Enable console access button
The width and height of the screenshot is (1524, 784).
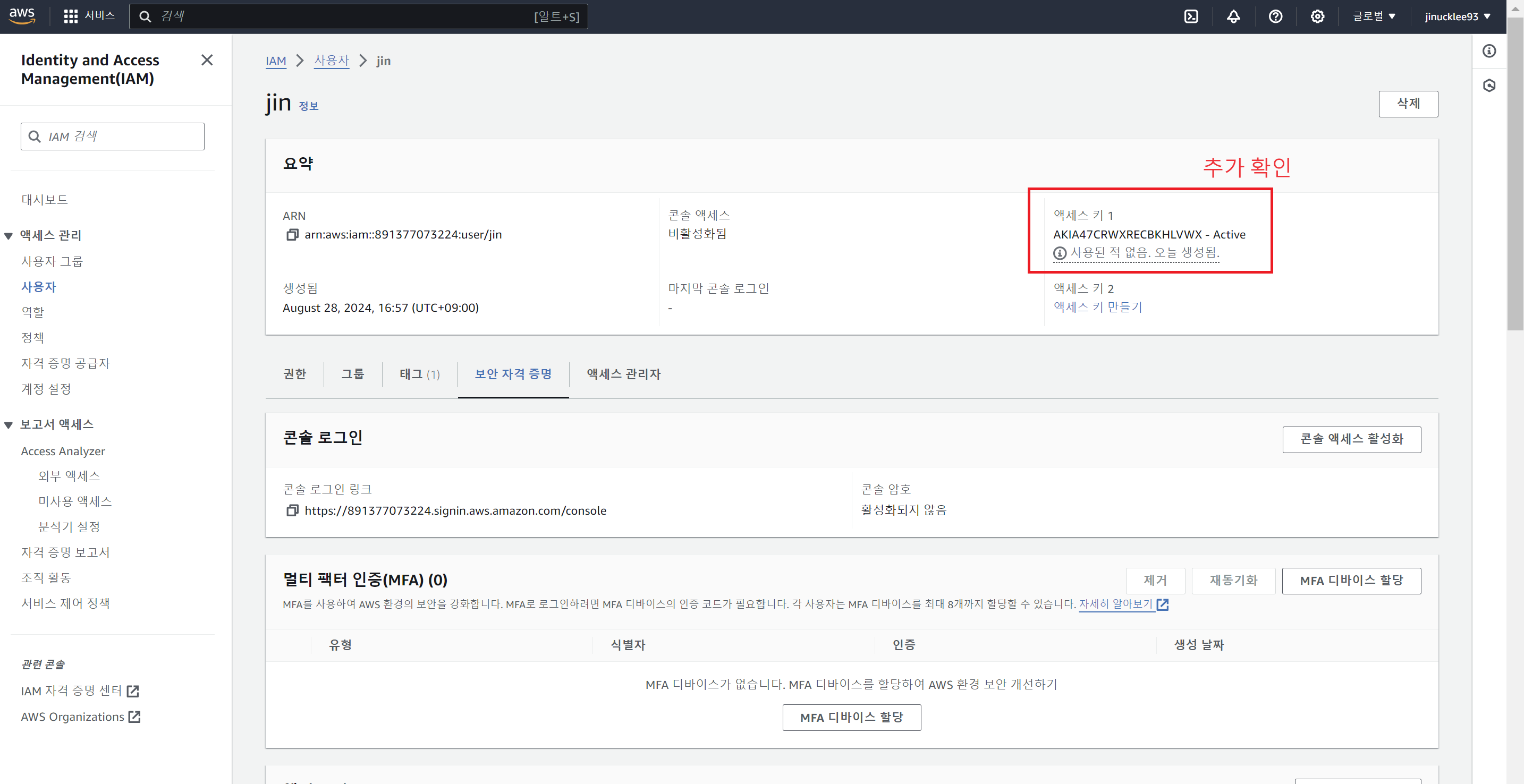click(1351, 439)
